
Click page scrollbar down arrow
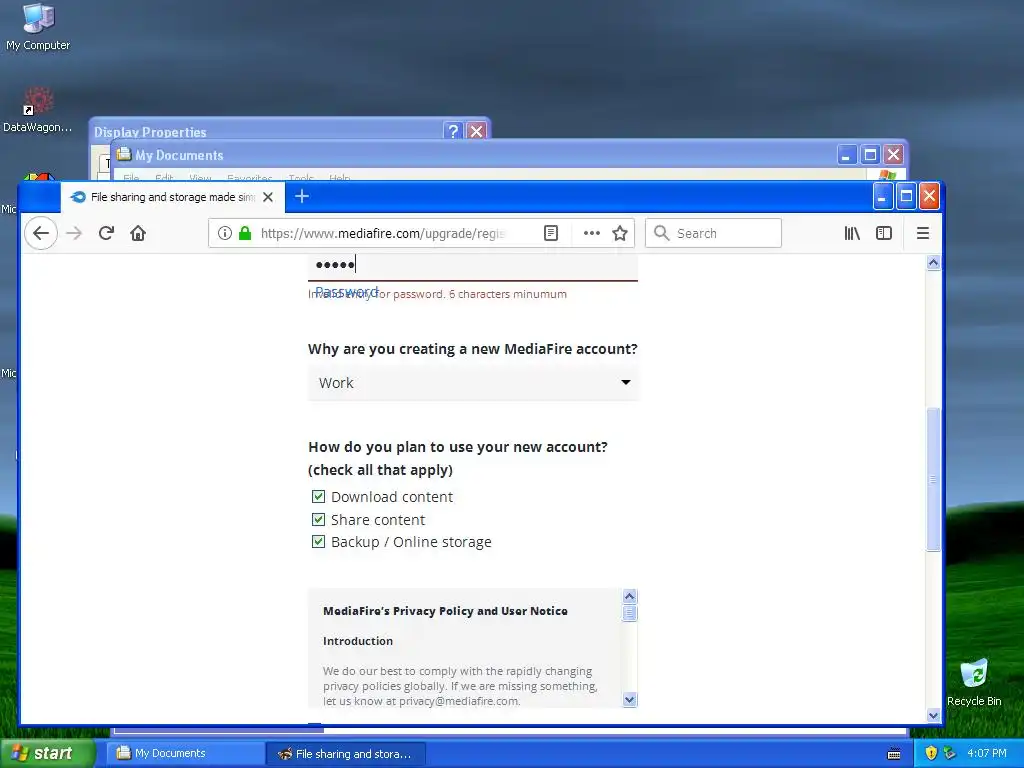point(933,715)
